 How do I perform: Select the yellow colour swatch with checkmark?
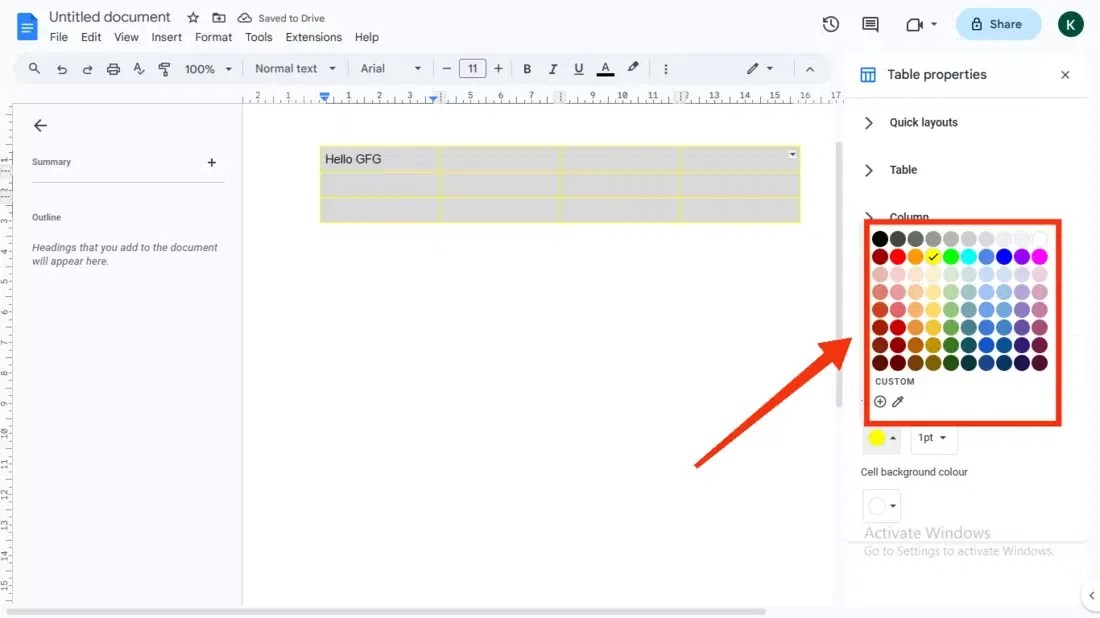933,256
